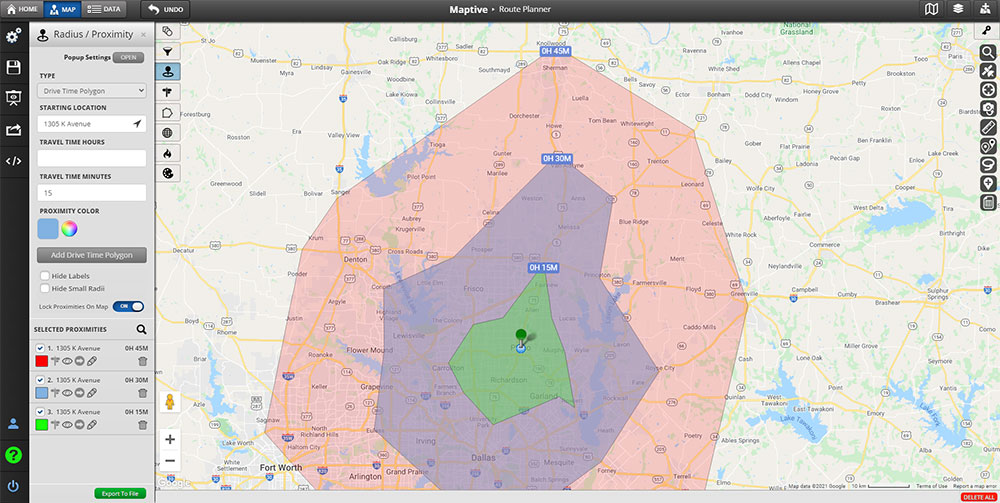
Task: Click the green help question mark
Action: click(13, 455)
